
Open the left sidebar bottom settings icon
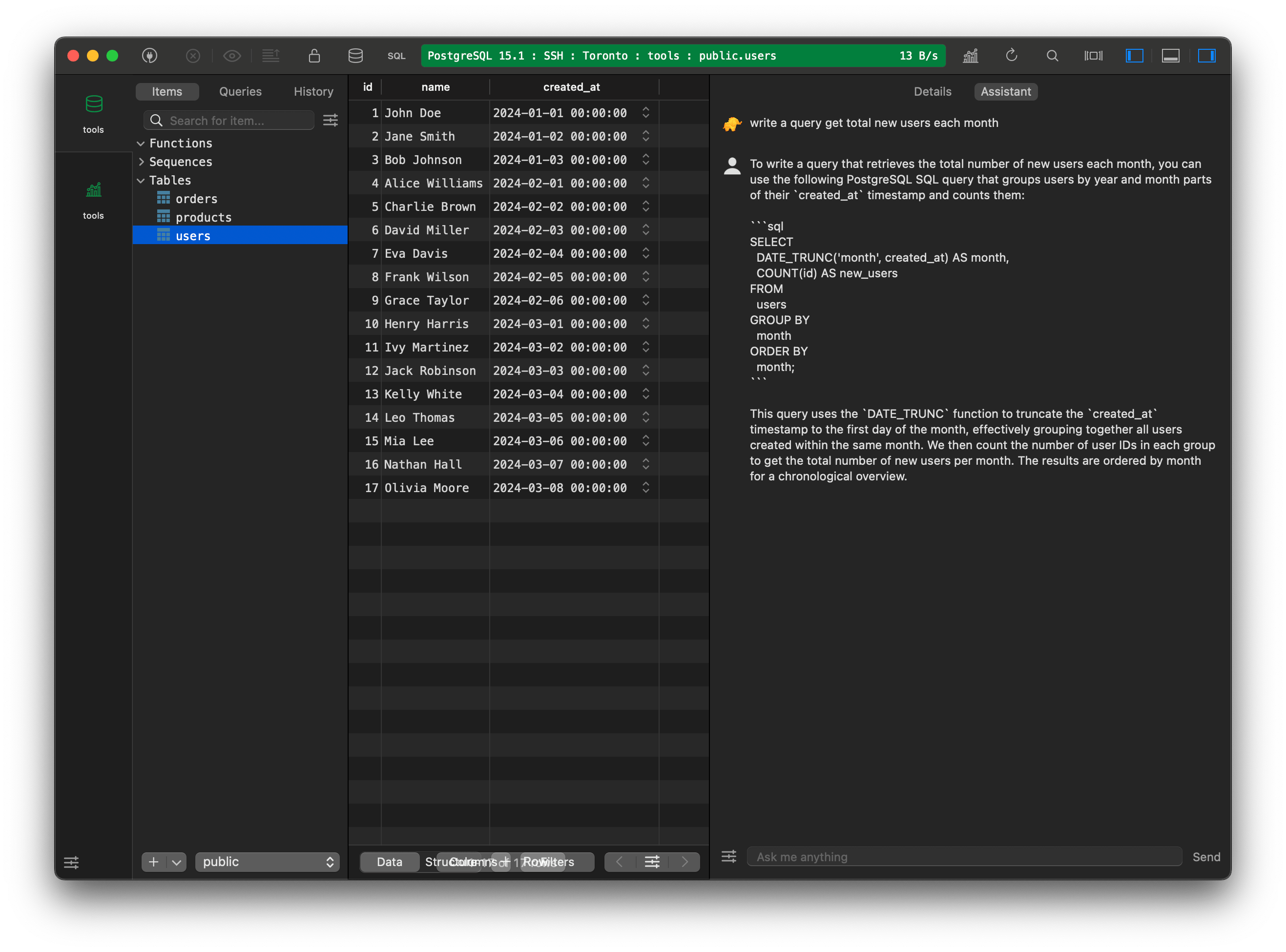[x=71, y=862]
